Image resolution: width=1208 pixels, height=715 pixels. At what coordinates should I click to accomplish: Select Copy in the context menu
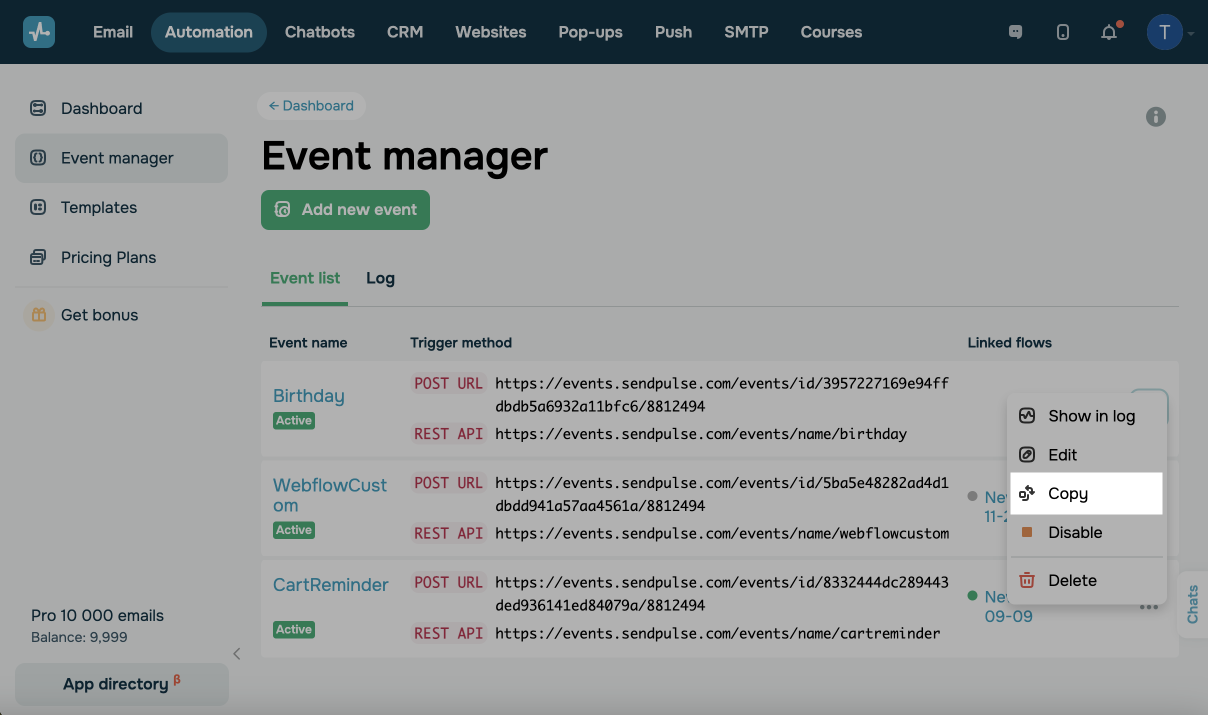(x=1067, y=494)
